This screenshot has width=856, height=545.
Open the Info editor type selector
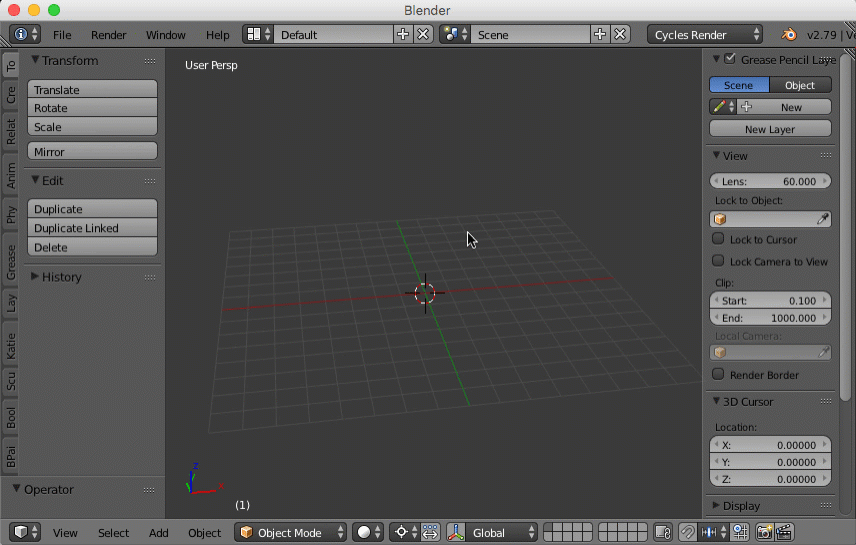(25, 34)
